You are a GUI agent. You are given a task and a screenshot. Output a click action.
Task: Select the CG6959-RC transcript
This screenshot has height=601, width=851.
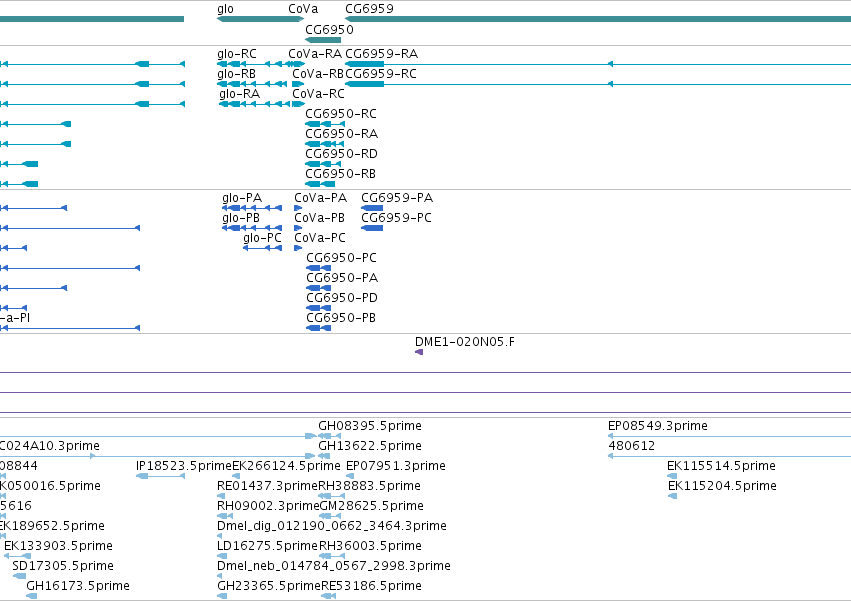[x=598, y=84]
